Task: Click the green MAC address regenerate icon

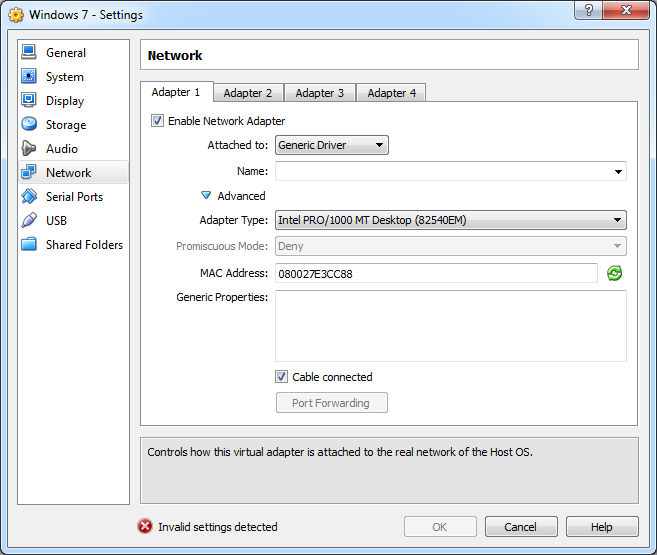Action: pyautogui.click(x=615, y=273)
